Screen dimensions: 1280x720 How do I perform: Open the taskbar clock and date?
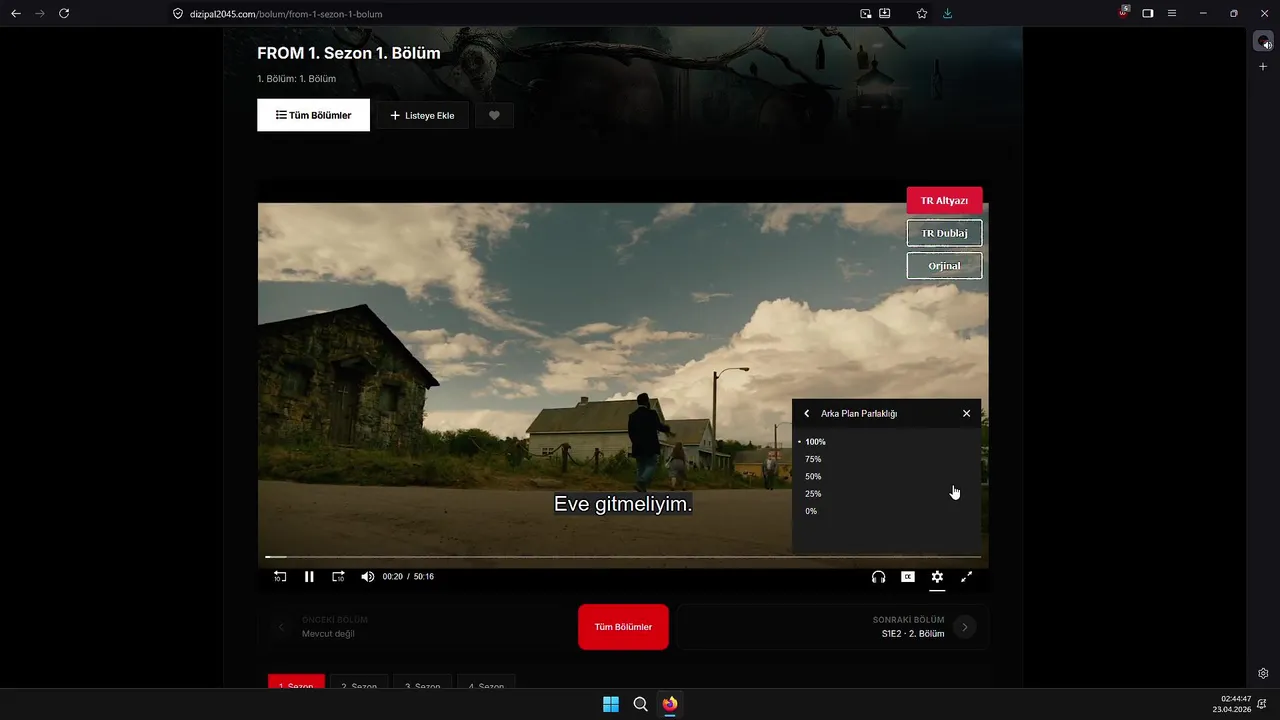tap(1231, 704)
